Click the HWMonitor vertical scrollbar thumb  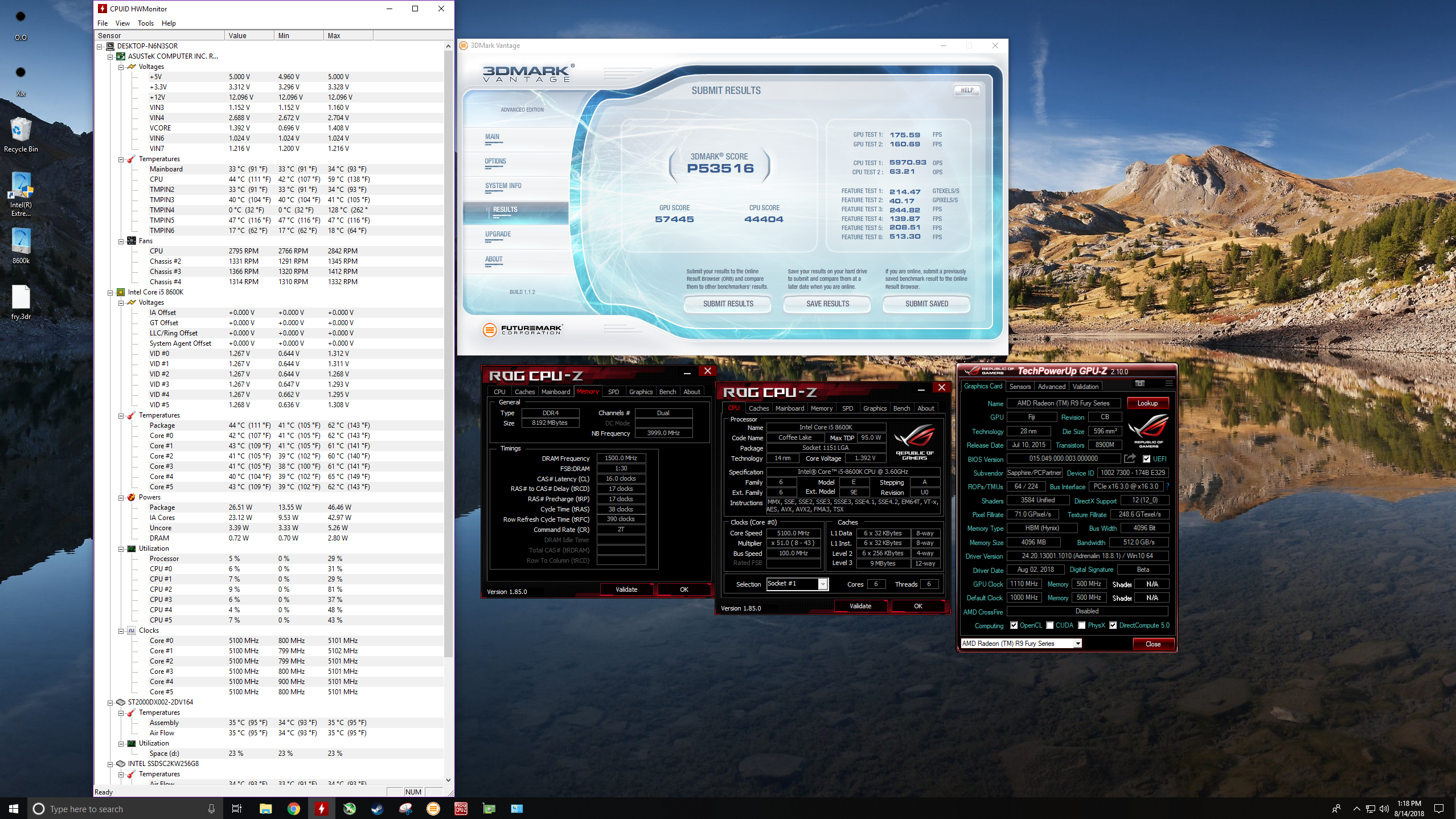pyautogui.click(x=448, y=353)
